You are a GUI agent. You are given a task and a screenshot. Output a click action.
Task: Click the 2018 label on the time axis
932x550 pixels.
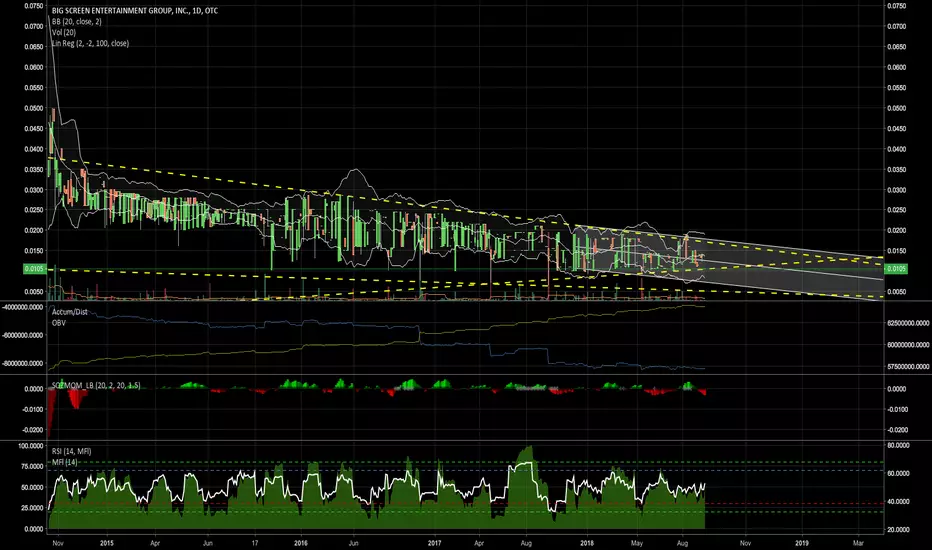(587, 543)
